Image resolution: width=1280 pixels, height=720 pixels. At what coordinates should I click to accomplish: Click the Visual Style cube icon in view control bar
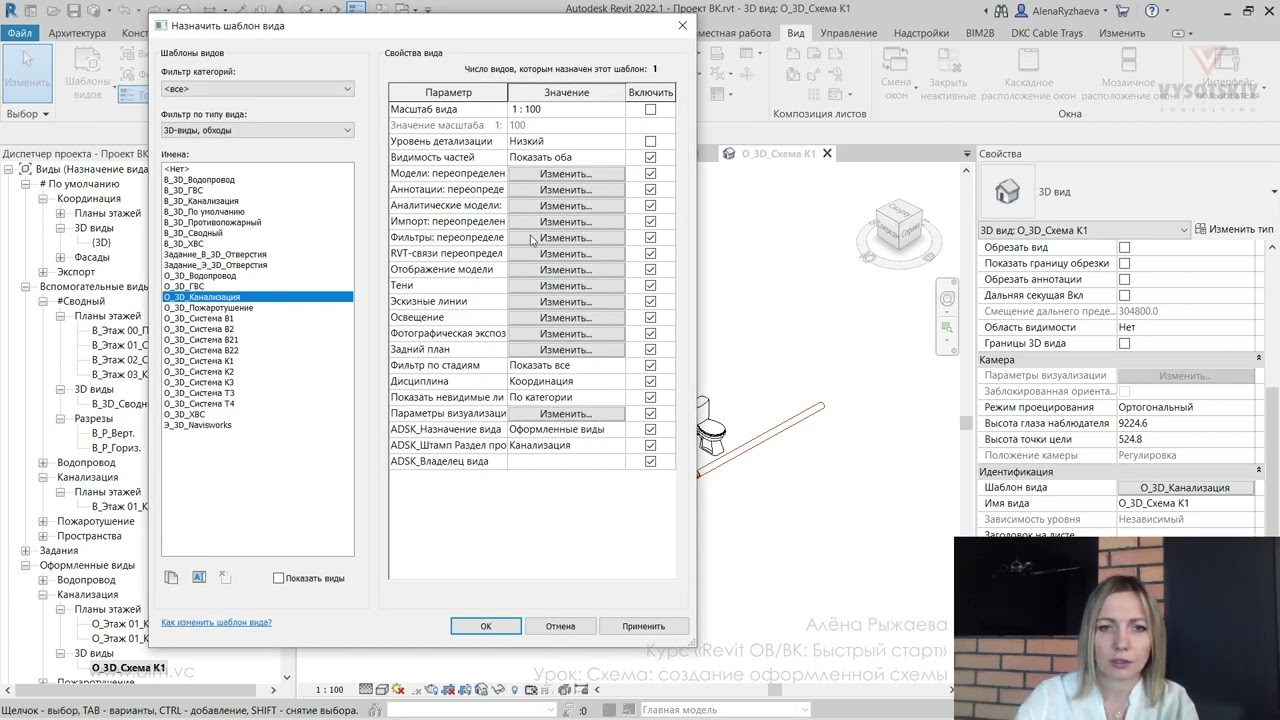click(x=382, y=690)
